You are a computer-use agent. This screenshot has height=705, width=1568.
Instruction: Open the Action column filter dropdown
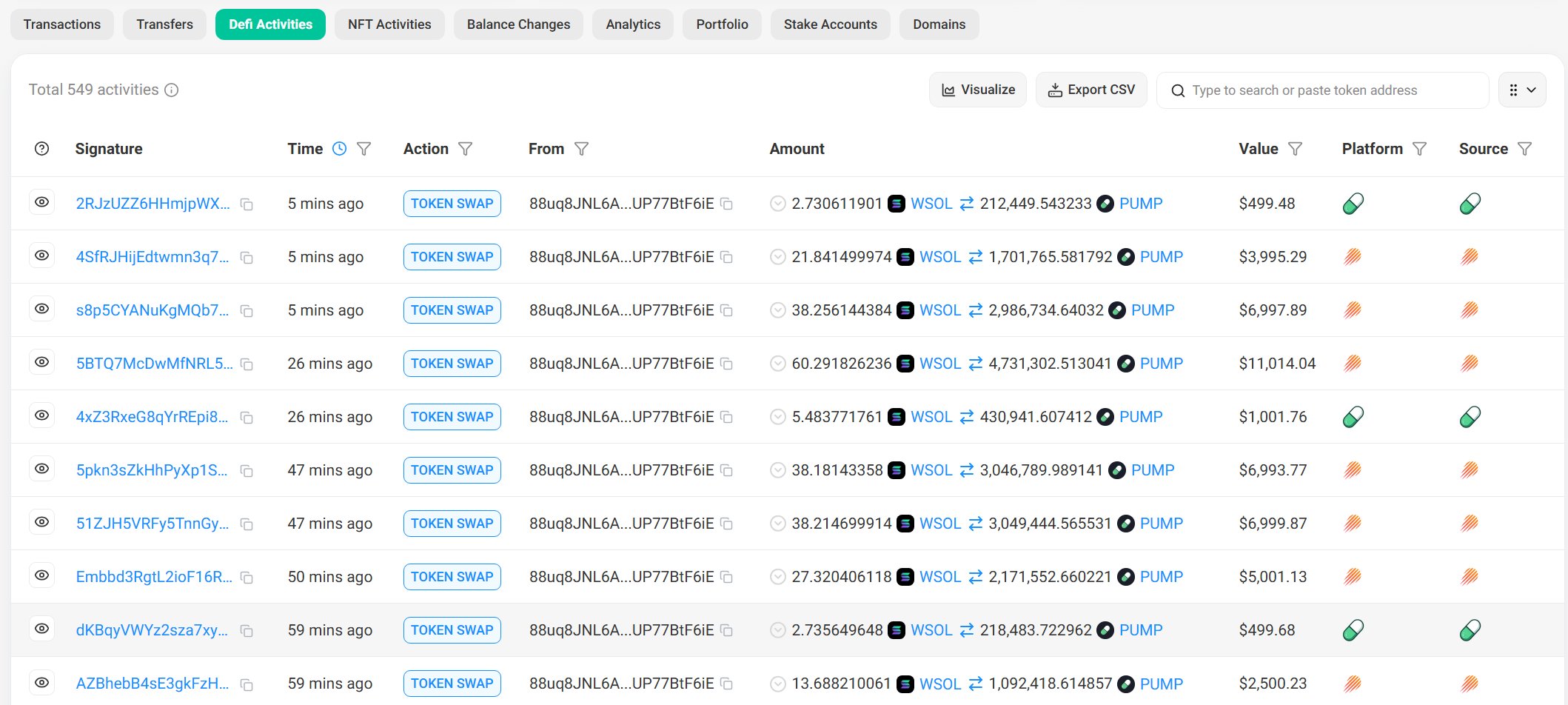[466, 148]
